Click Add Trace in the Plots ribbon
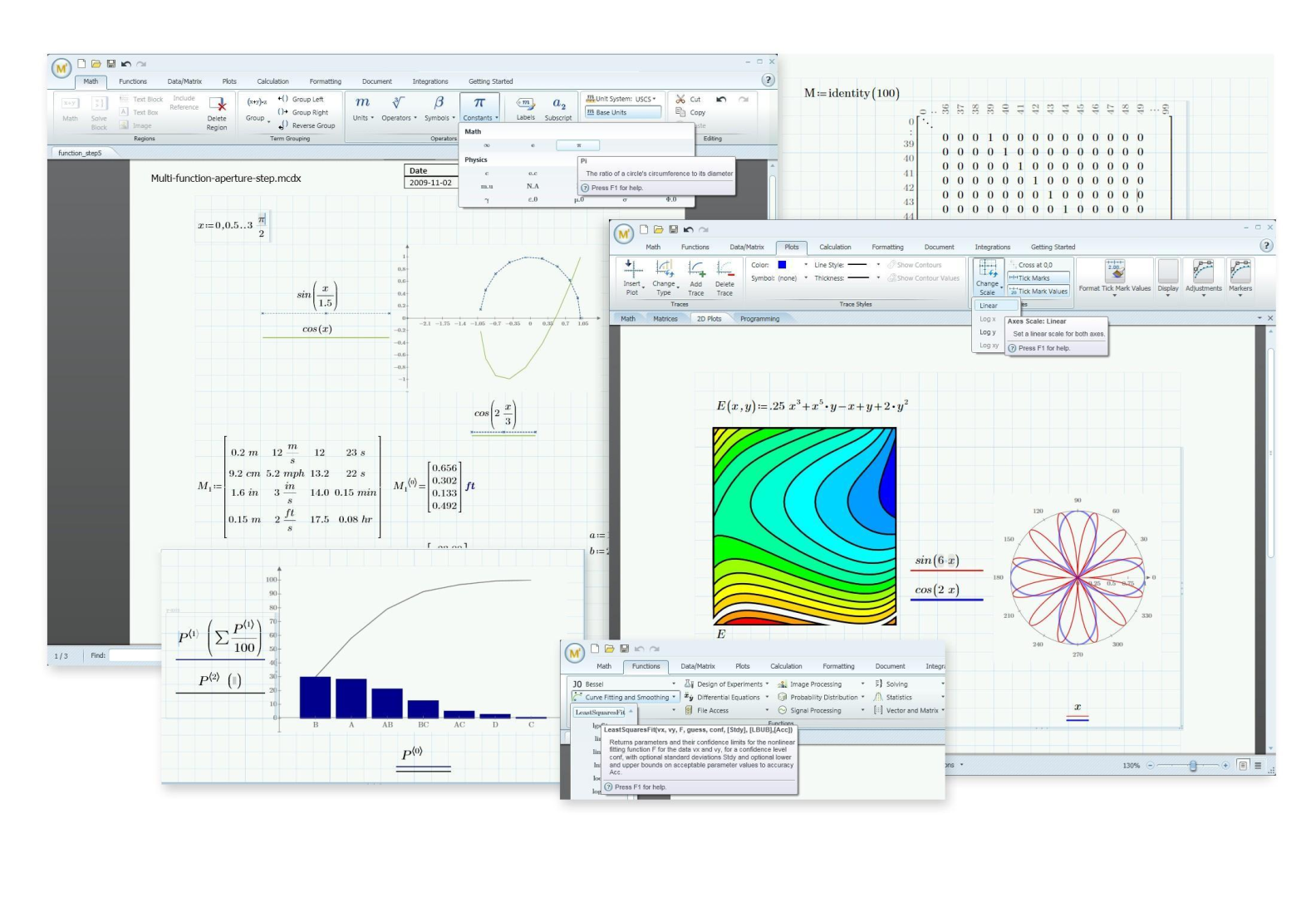Viewport: 1316px width, 897px height. coord(696,277)
